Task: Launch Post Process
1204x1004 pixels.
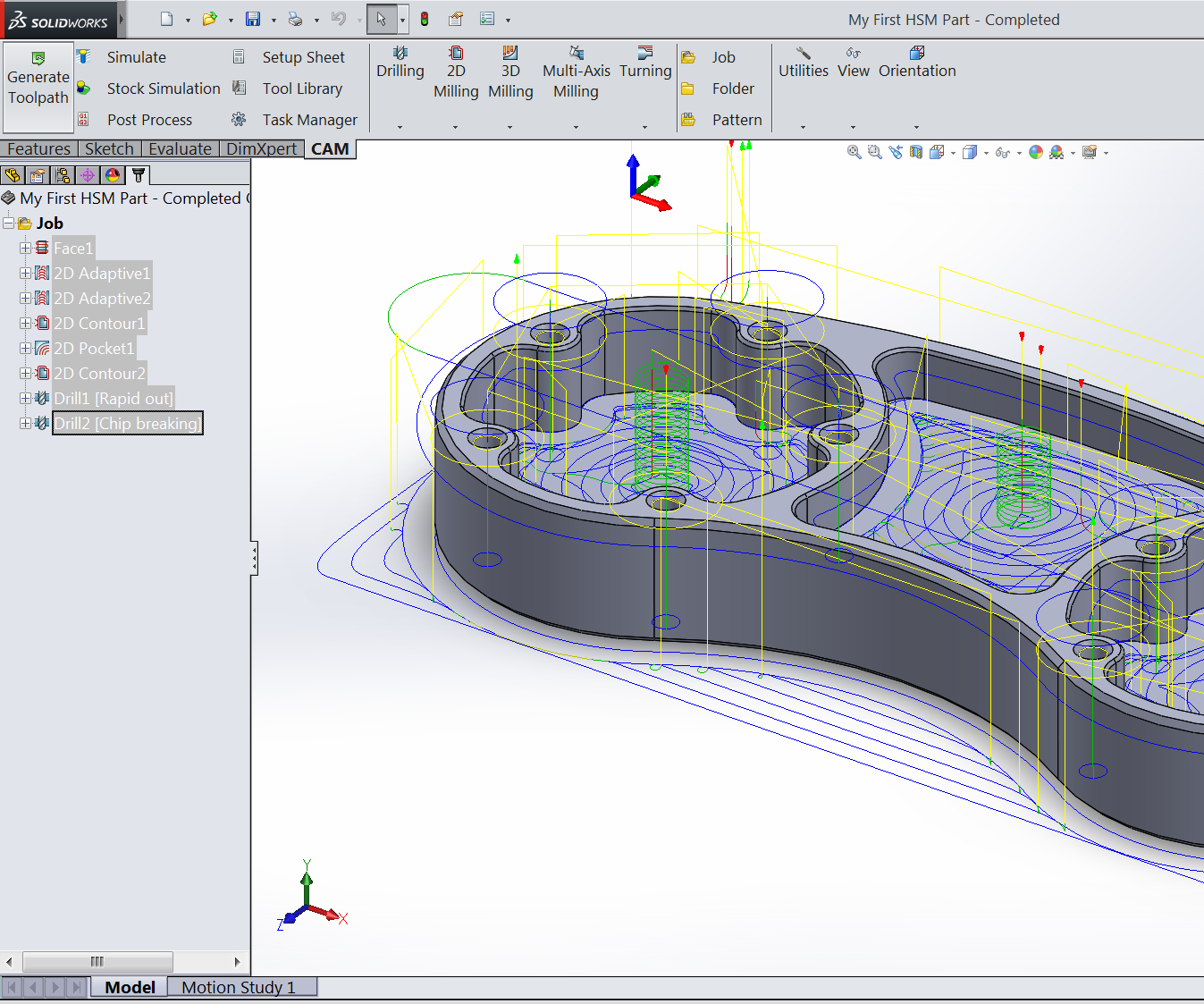Action: point(135,120)
